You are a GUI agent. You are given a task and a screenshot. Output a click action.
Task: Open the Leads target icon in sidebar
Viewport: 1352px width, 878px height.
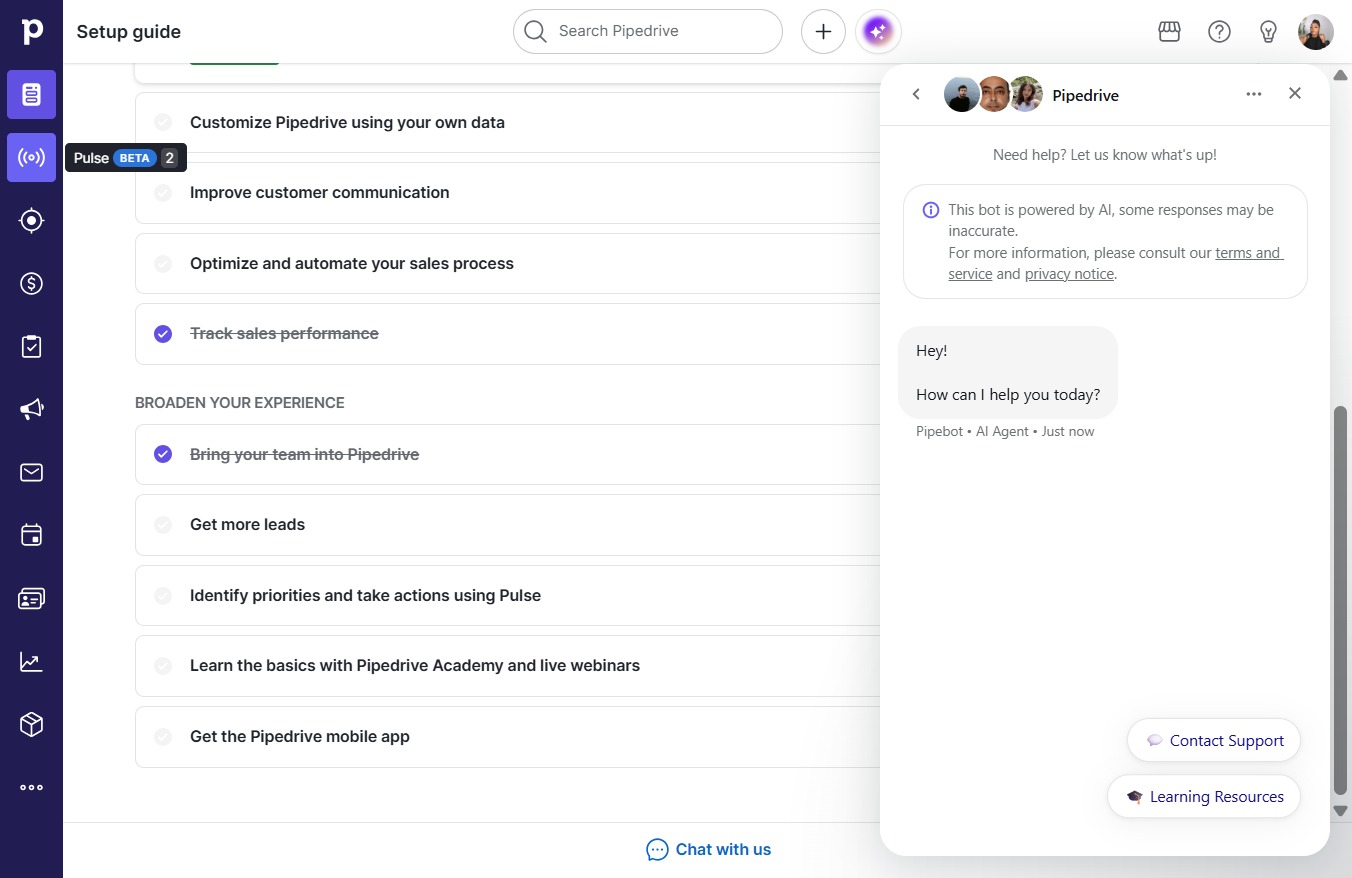tap(31, 221)
